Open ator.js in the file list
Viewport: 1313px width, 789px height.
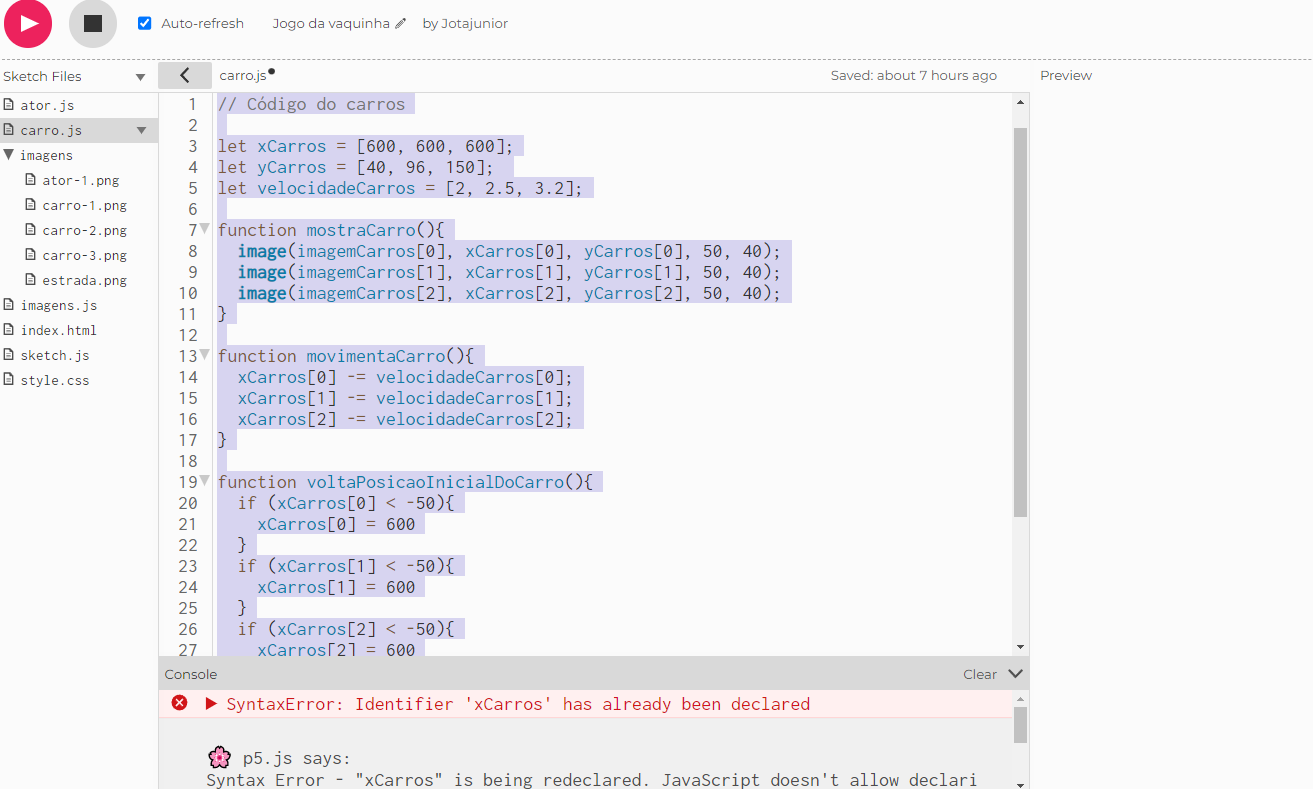coord(47,105)
